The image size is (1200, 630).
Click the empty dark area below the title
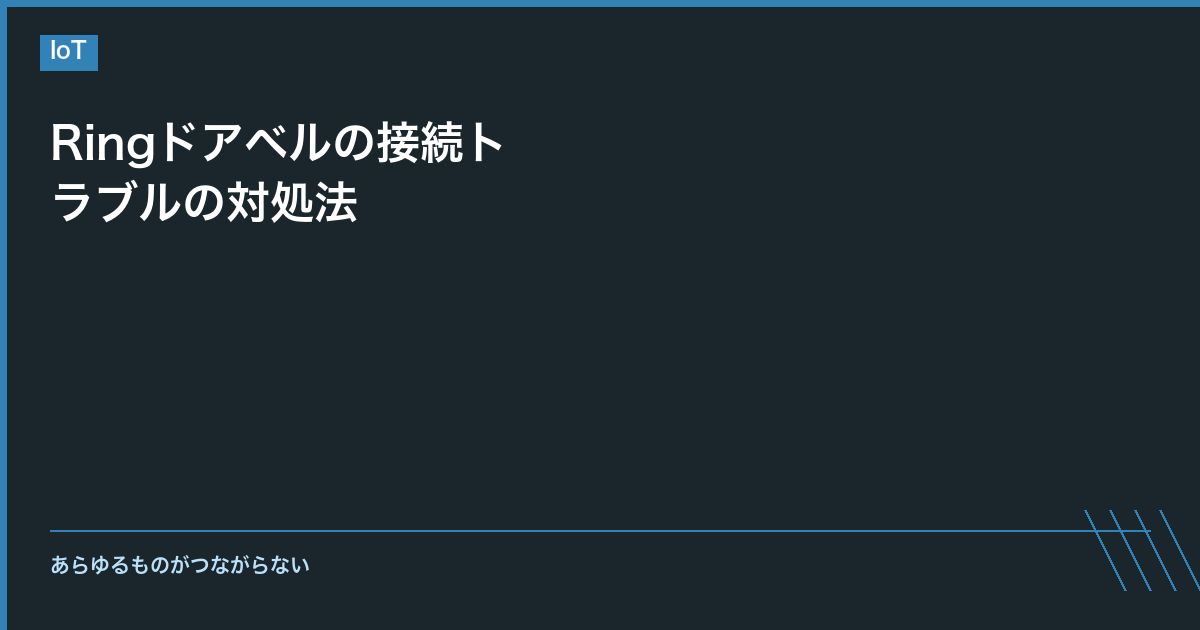600,380
